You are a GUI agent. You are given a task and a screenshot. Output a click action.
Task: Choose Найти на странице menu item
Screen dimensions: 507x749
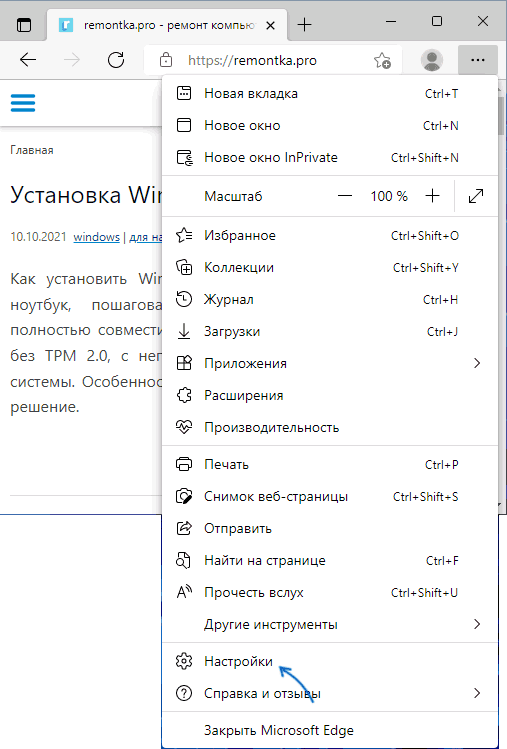(x=330, y=560)
